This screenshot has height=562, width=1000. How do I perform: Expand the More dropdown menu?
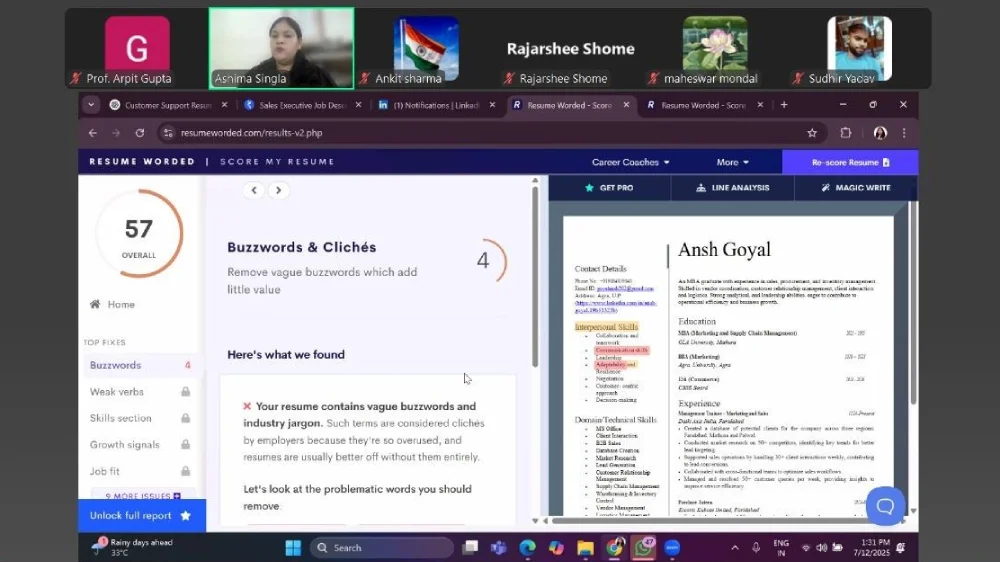coord(733,162)
